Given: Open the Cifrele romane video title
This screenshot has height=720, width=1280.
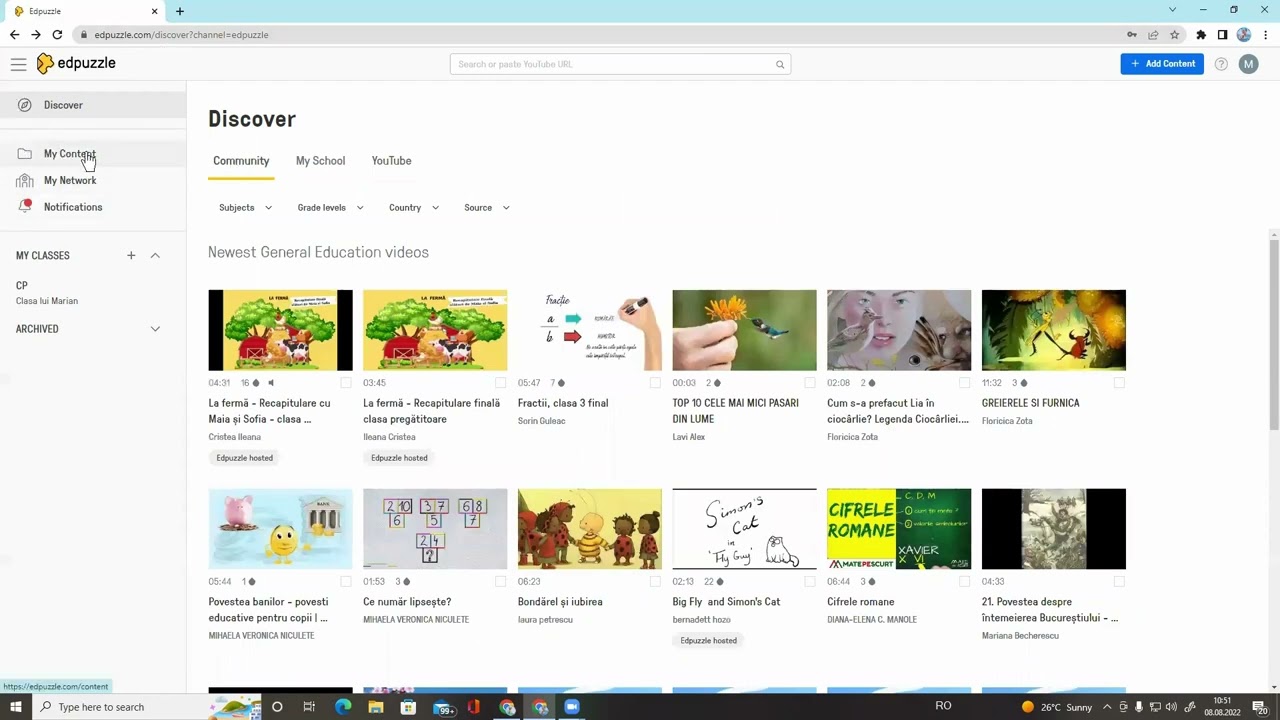Looking at the screenshot, I should click(x=861, y=602).
